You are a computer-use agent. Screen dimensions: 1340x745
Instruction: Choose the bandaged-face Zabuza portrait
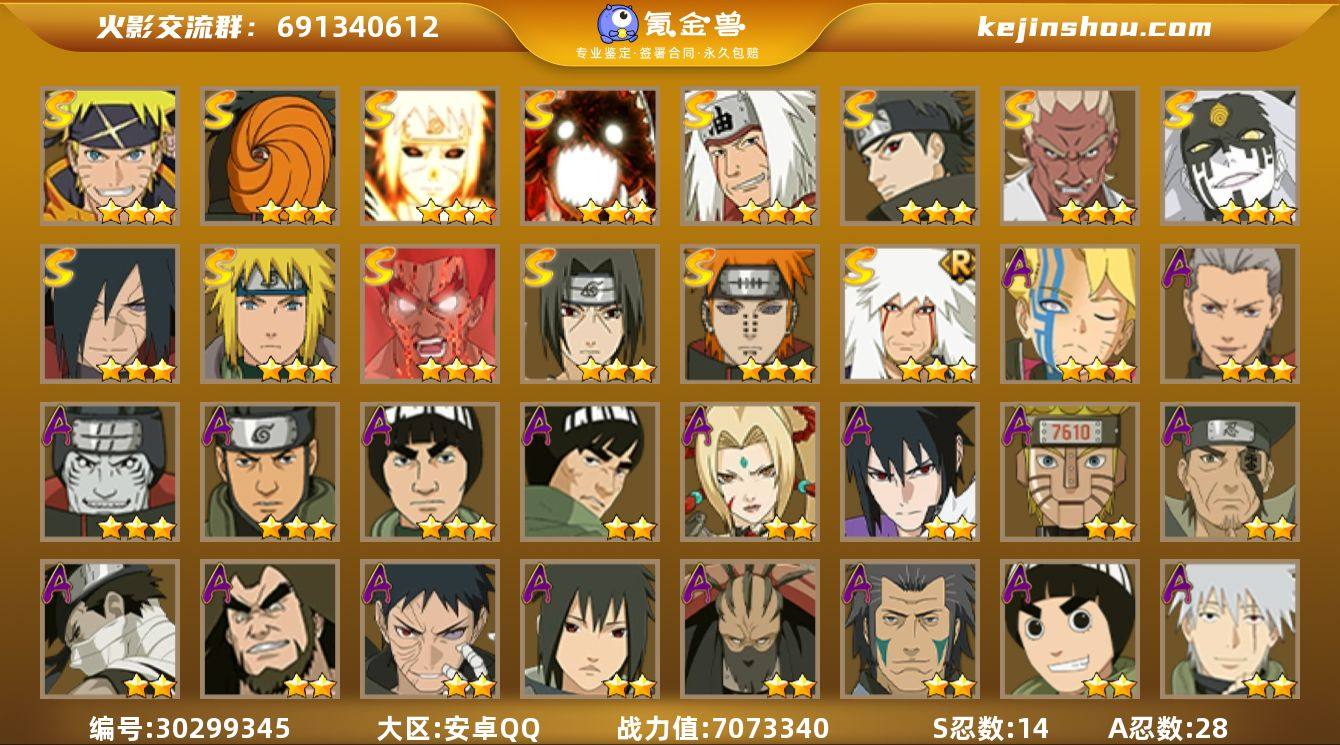point(110,630)
